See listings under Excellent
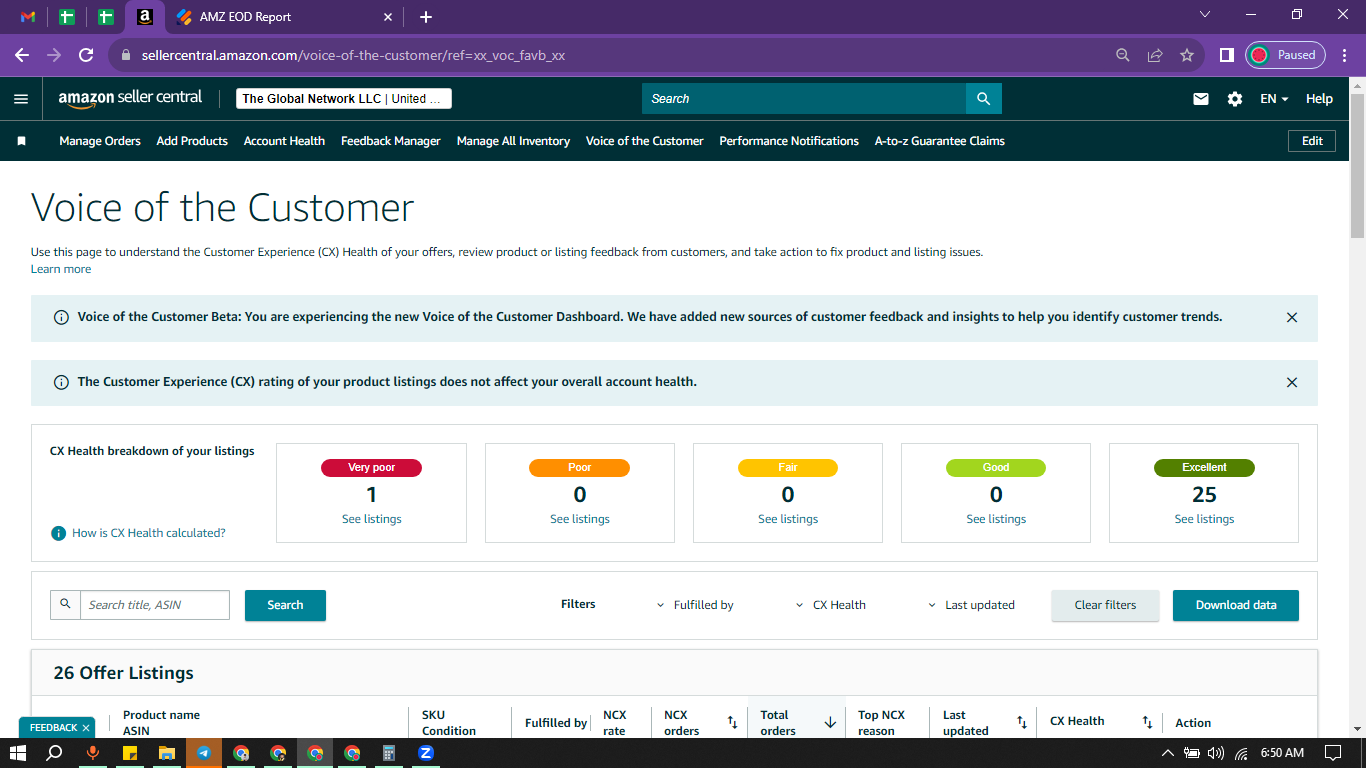Screen dimensions: 1366x768 click(1204, 519)
